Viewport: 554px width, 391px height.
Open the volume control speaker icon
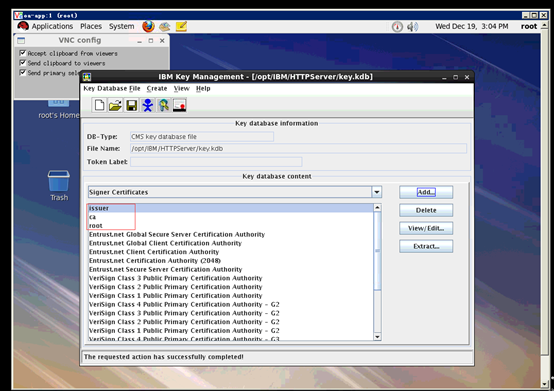tap(412, 26)
